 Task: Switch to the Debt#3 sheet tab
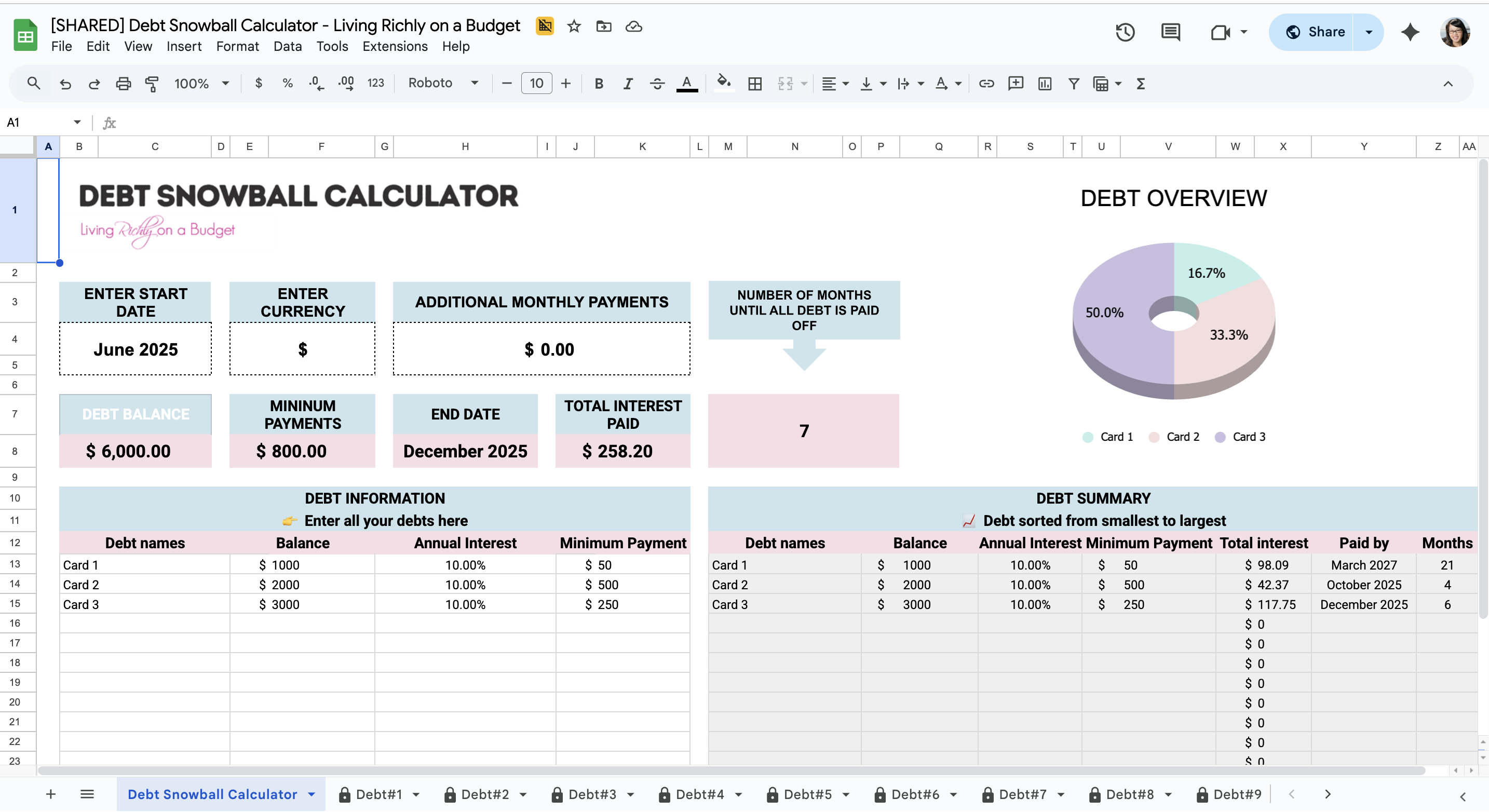[592, 794]
